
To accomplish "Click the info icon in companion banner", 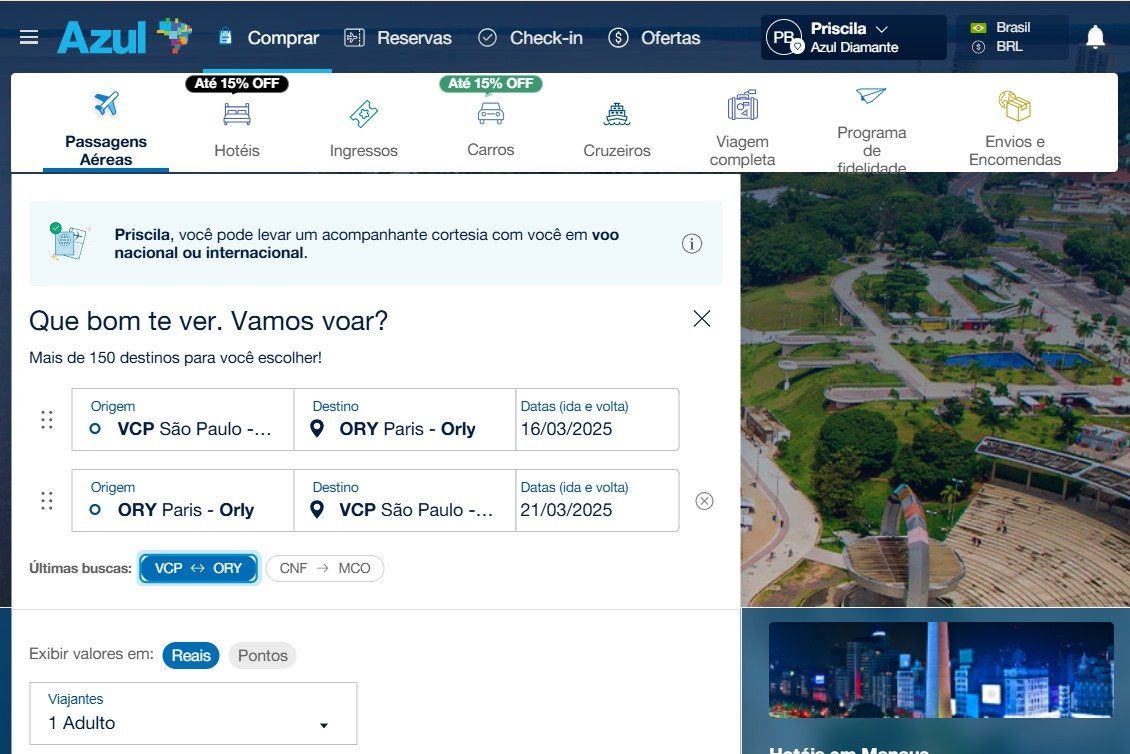I will point(692,244).
